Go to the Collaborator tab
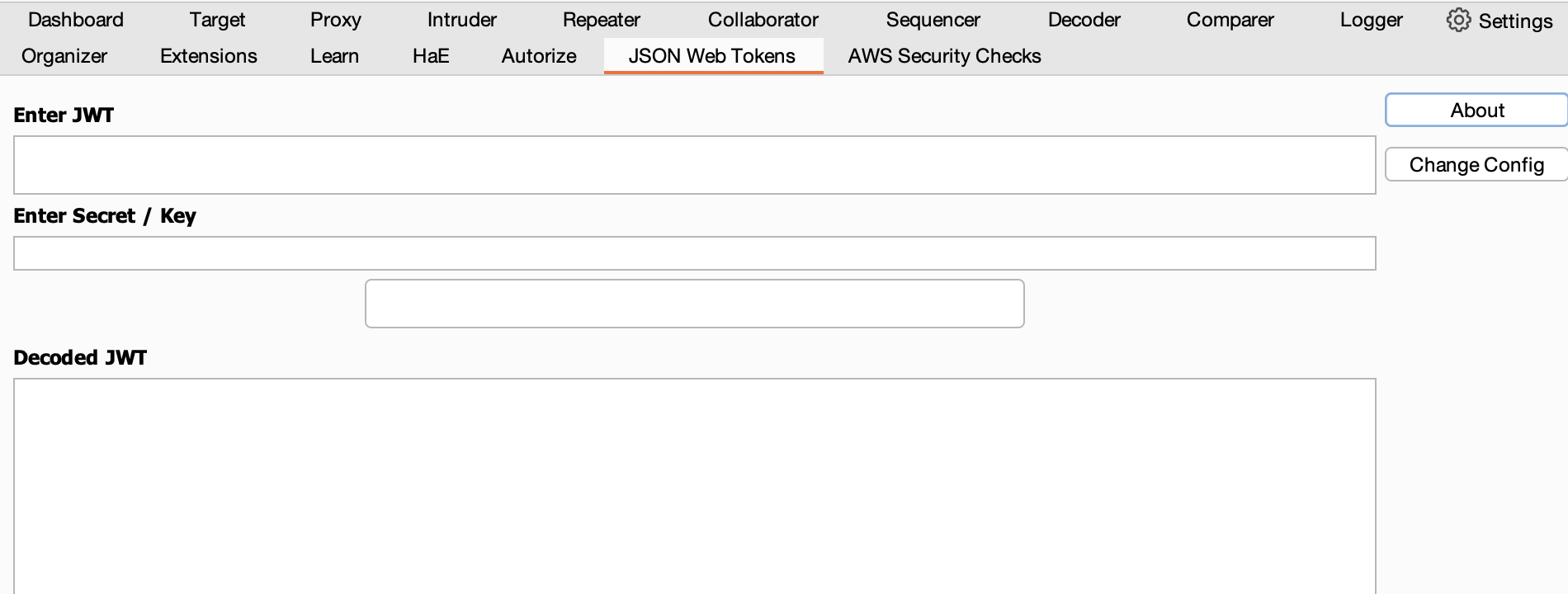Screen dimensions: 1568x594 (762, 19)
